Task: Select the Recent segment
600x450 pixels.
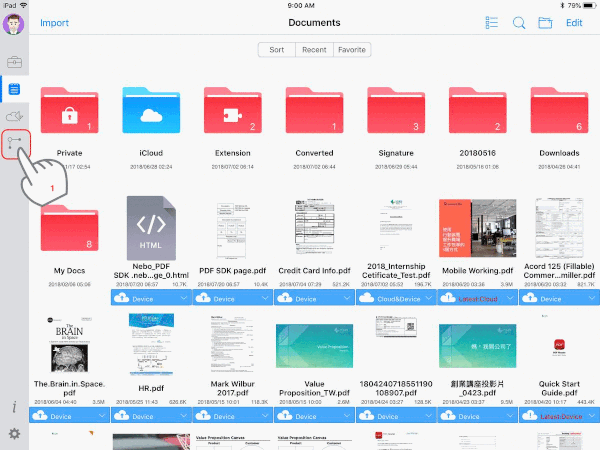Action: 314,50
